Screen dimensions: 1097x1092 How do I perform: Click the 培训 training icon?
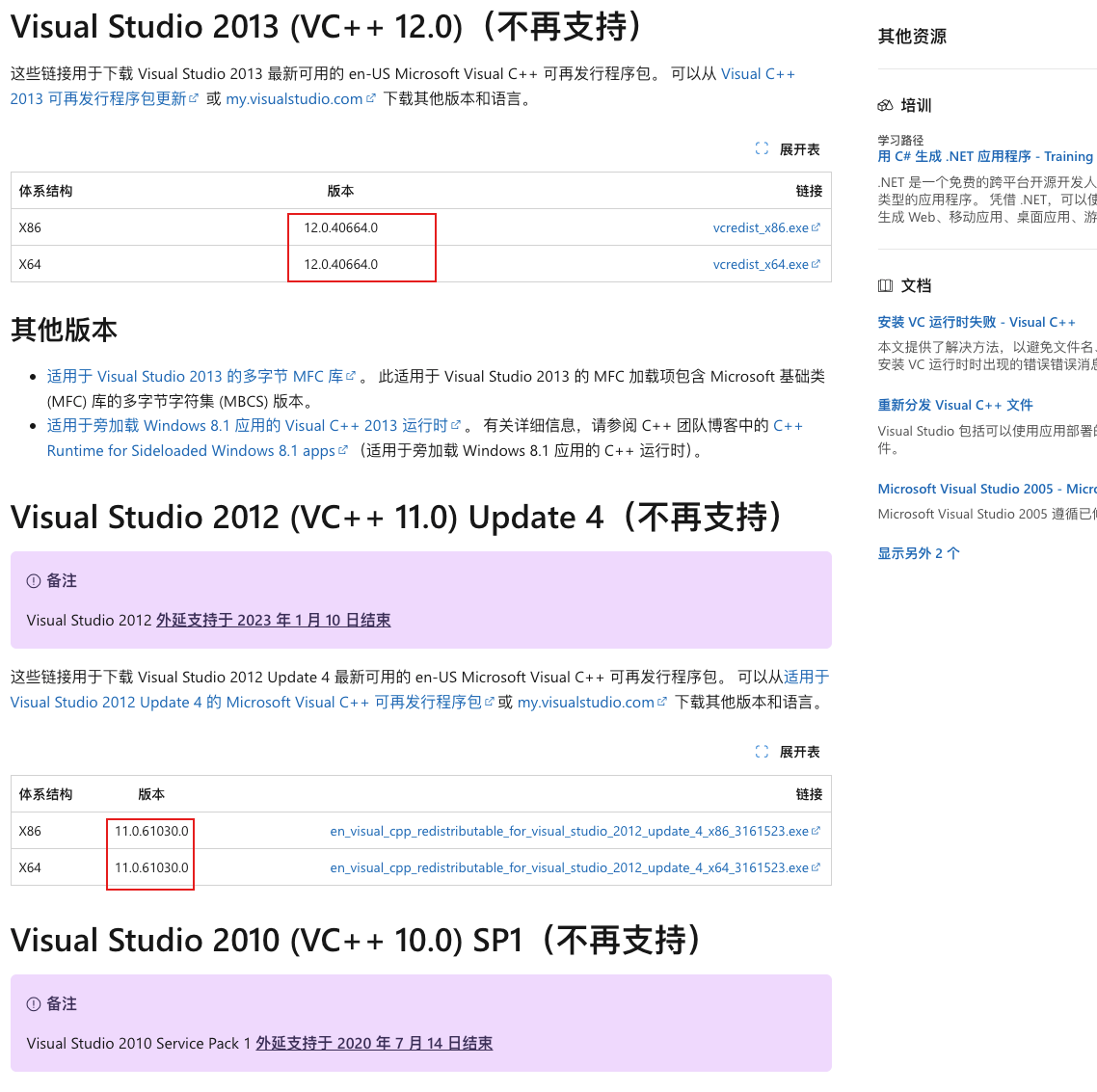pos(885,106)
